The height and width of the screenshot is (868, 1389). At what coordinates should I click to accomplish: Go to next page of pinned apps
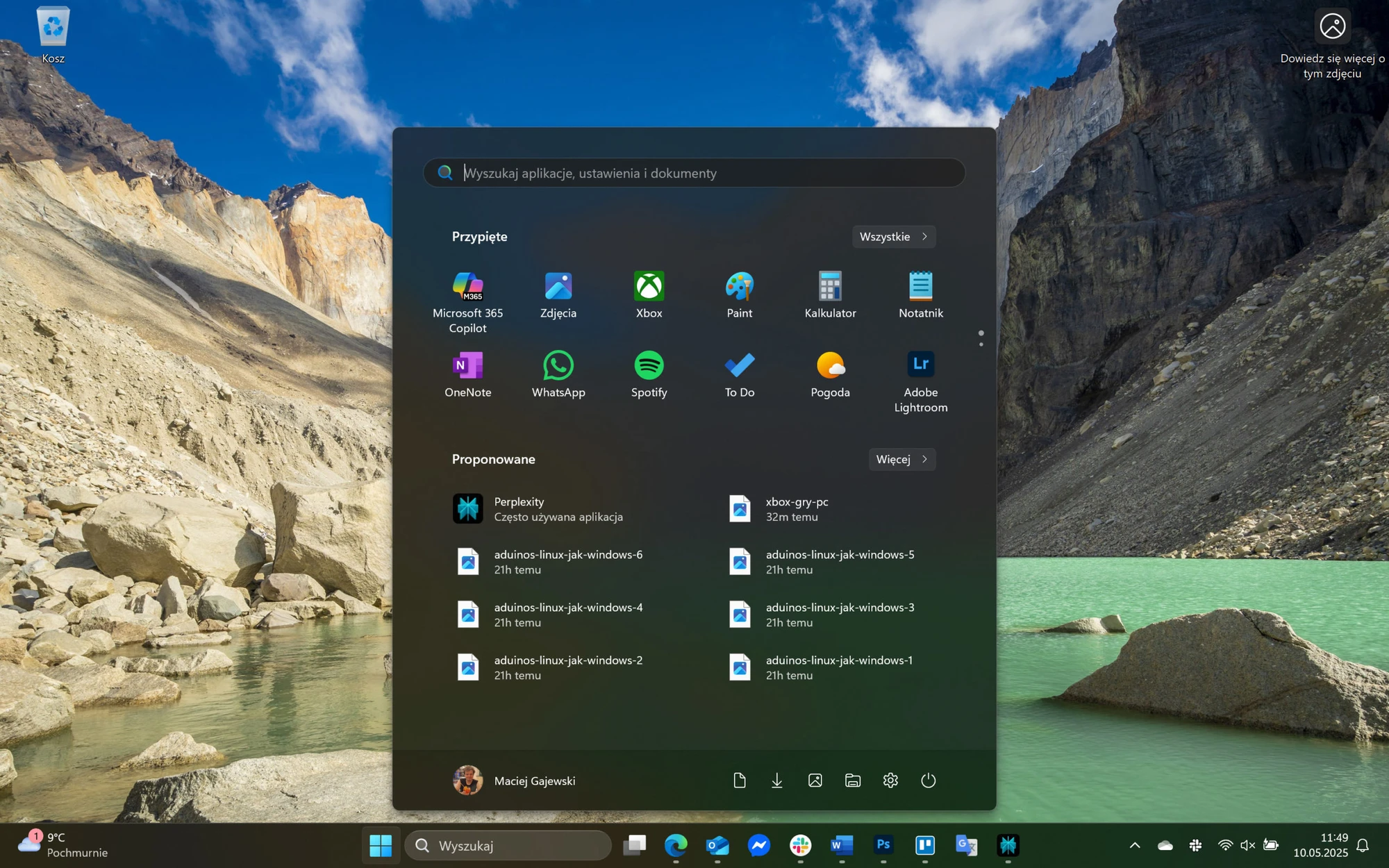981,344
